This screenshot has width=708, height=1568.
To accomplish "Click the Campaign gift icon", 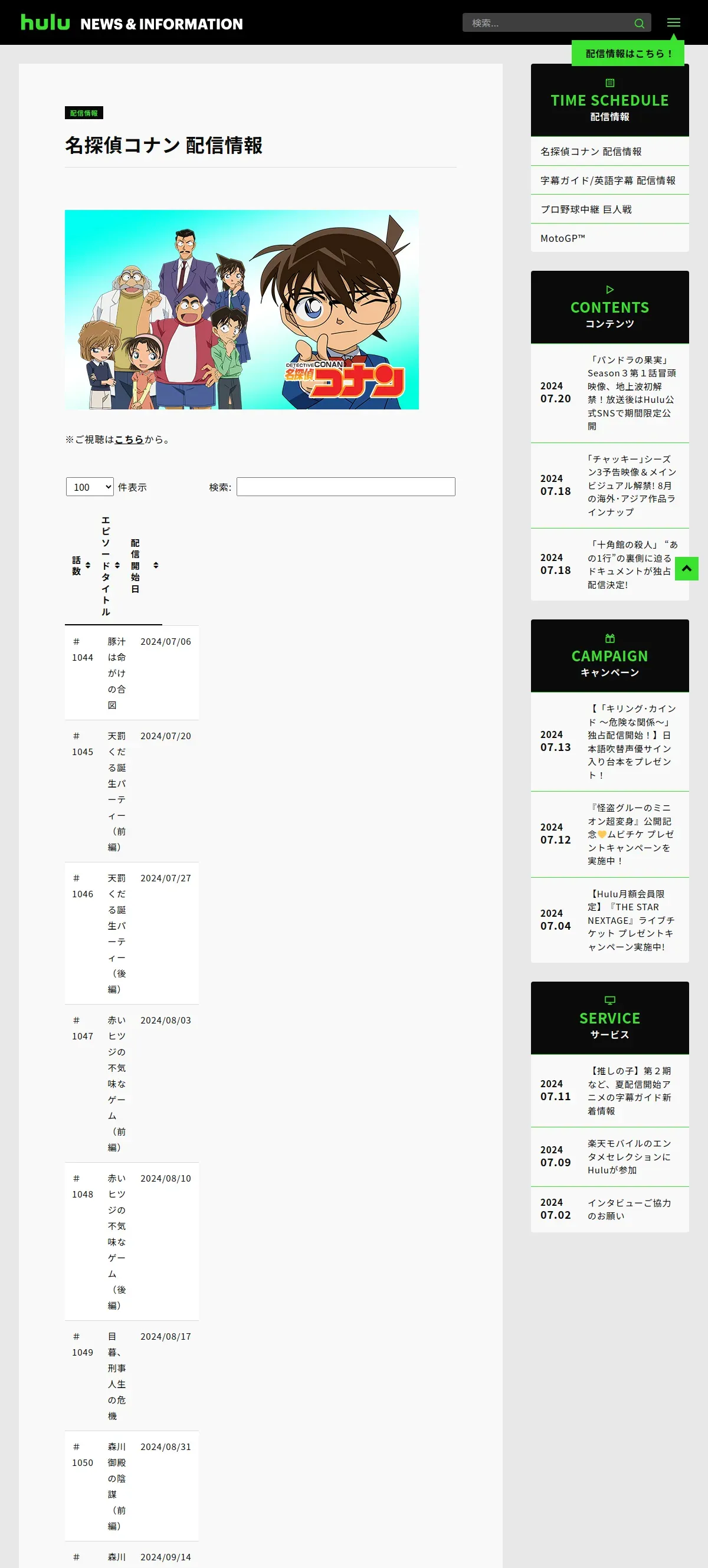I will (x=609, y=638).
